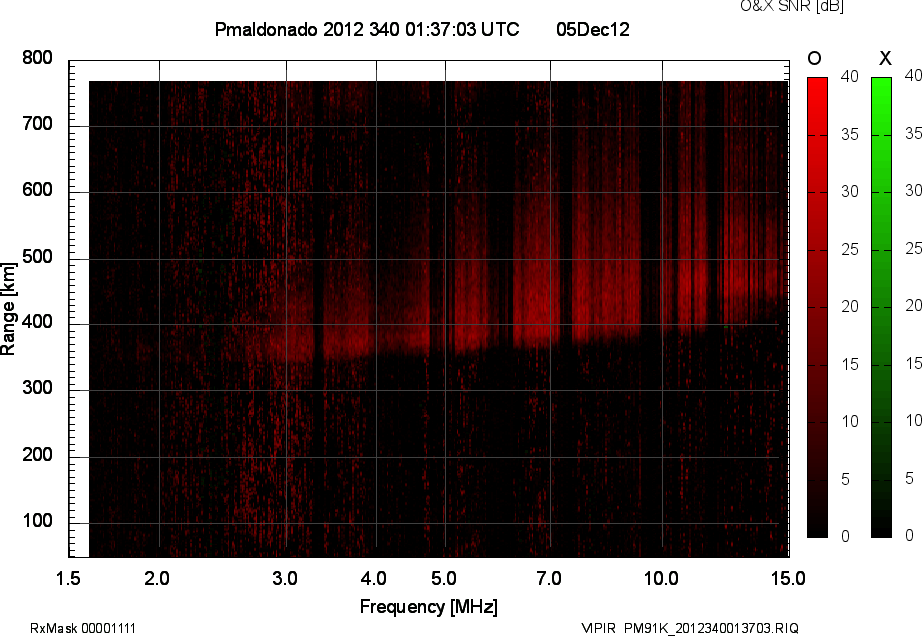Click the frequency tick label '15.0'
The width and height of the screenshot is (922, 636).
pyautogui.click(x=788, y=578)
